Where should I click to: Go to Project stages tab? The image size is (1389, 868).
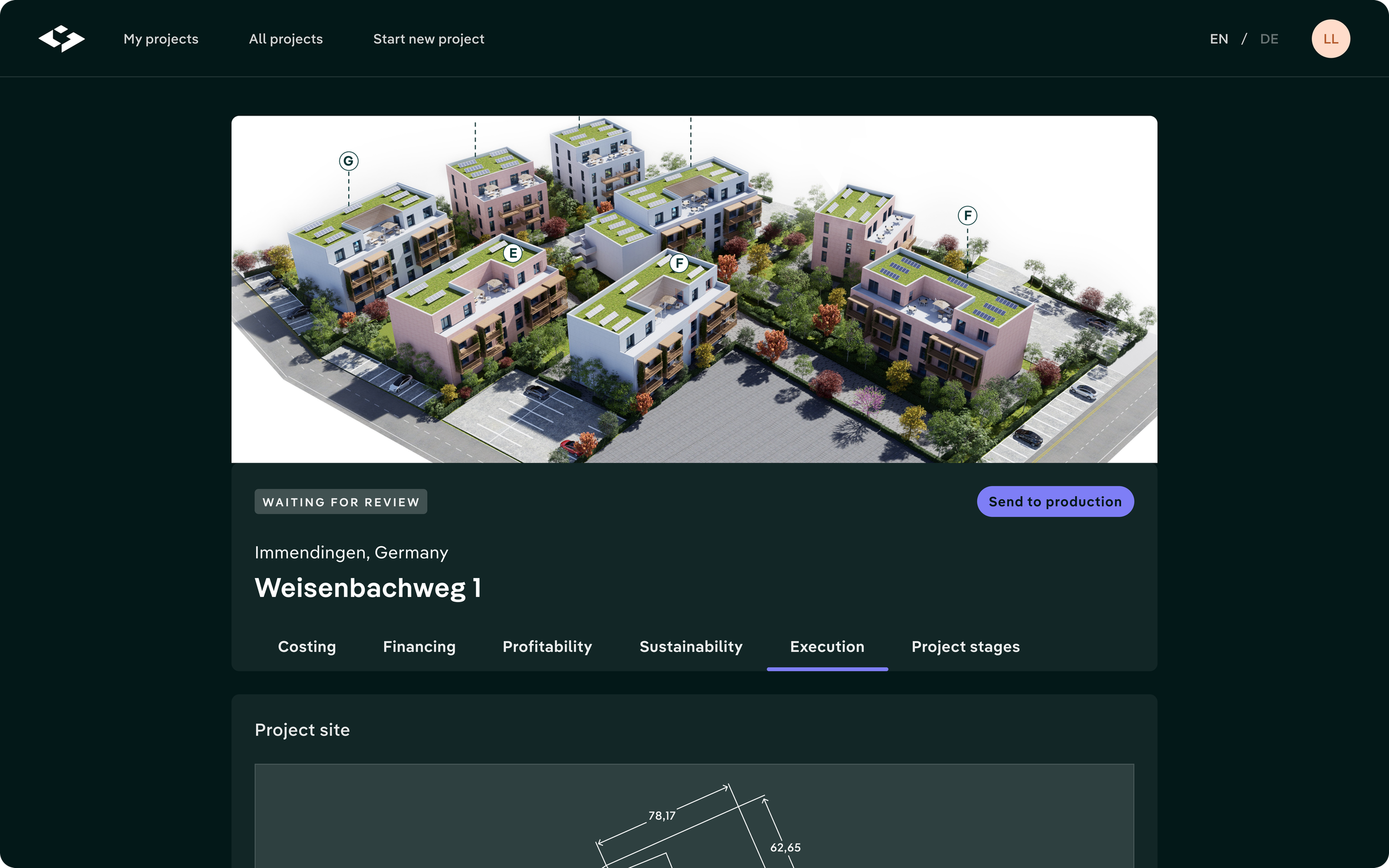pos(965,646)
